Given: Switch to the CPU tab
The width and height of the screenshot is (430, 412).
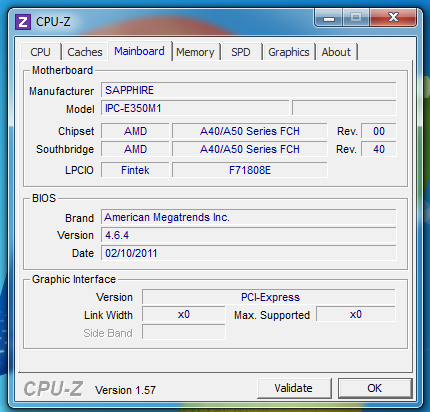Looking at the screenshot, I should [x=40, y=52].
